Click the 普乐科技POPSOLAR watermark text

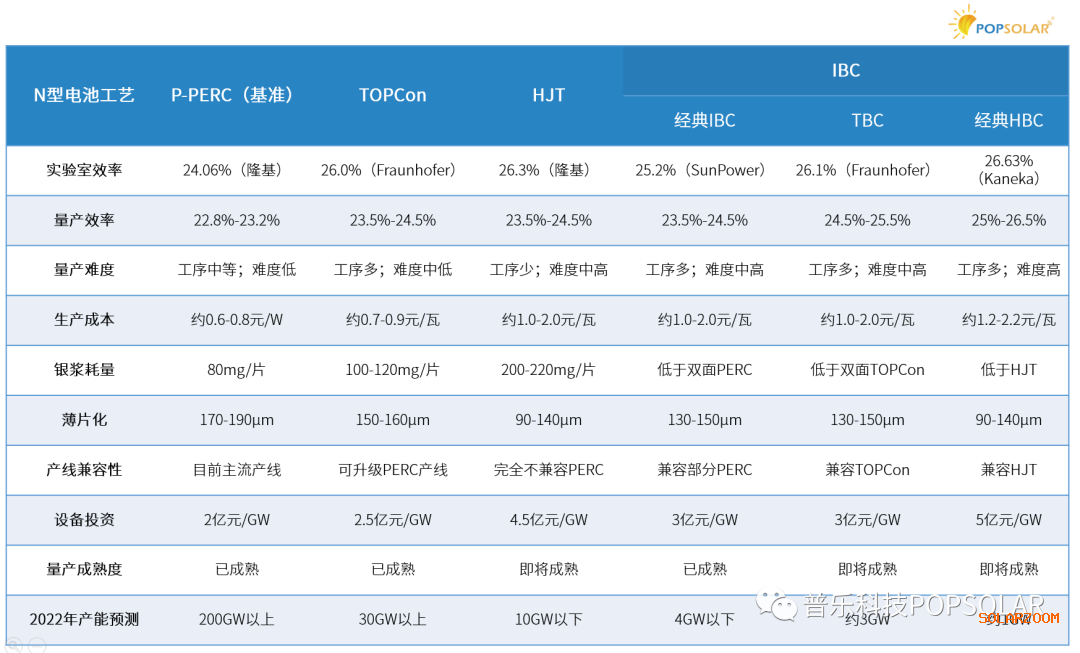pyautogui.click(x=924, y=605)
